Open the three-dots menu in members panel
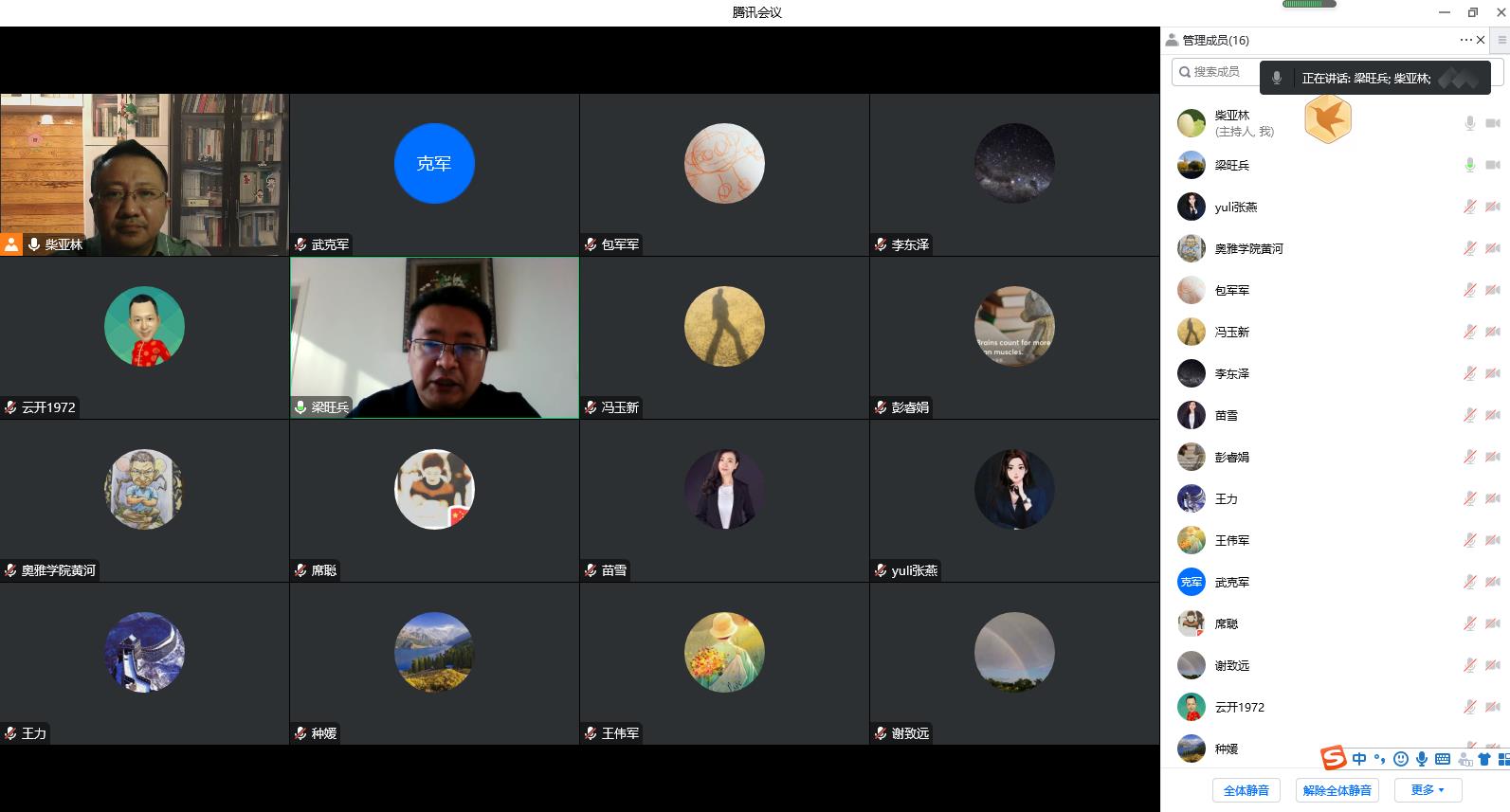This screenshot has width=1510, height=812. [x=1465, y=40]
